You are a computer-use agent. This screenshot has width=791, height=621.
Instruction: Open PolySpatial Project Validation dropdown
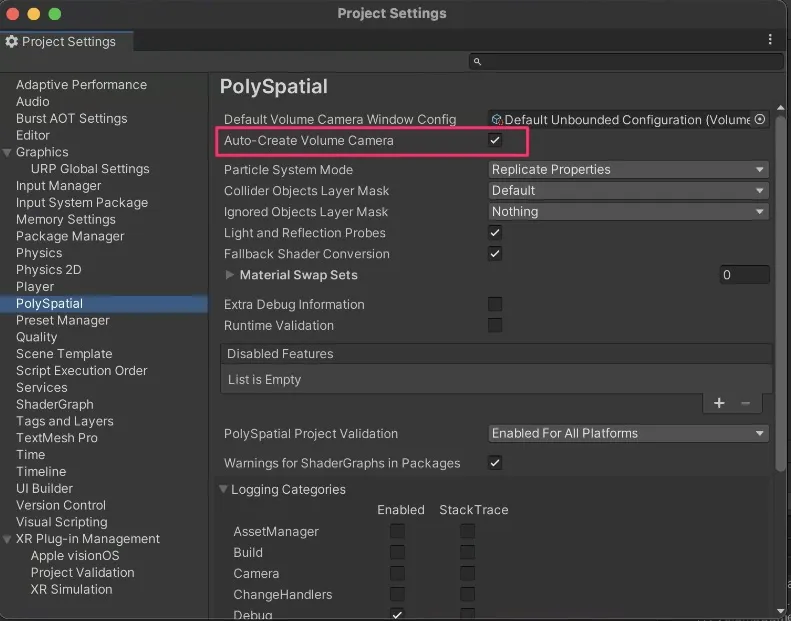coord(628,434)
